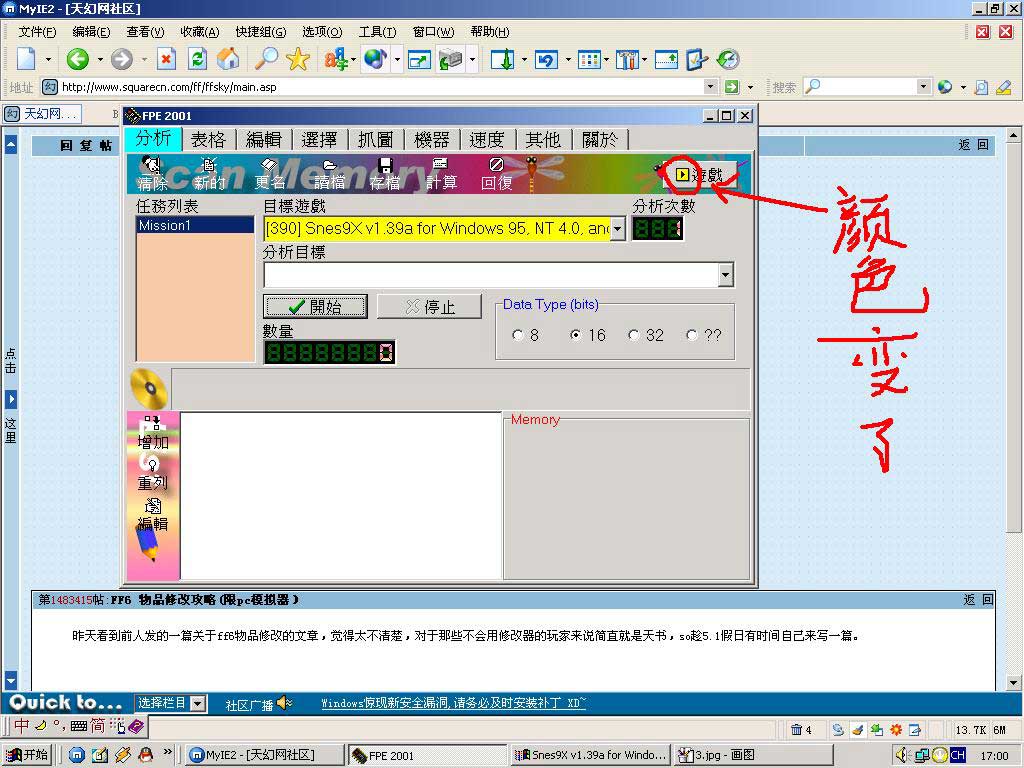Click the green Go arrow beside address bar
1024x768 pixels.
[732, 87]
